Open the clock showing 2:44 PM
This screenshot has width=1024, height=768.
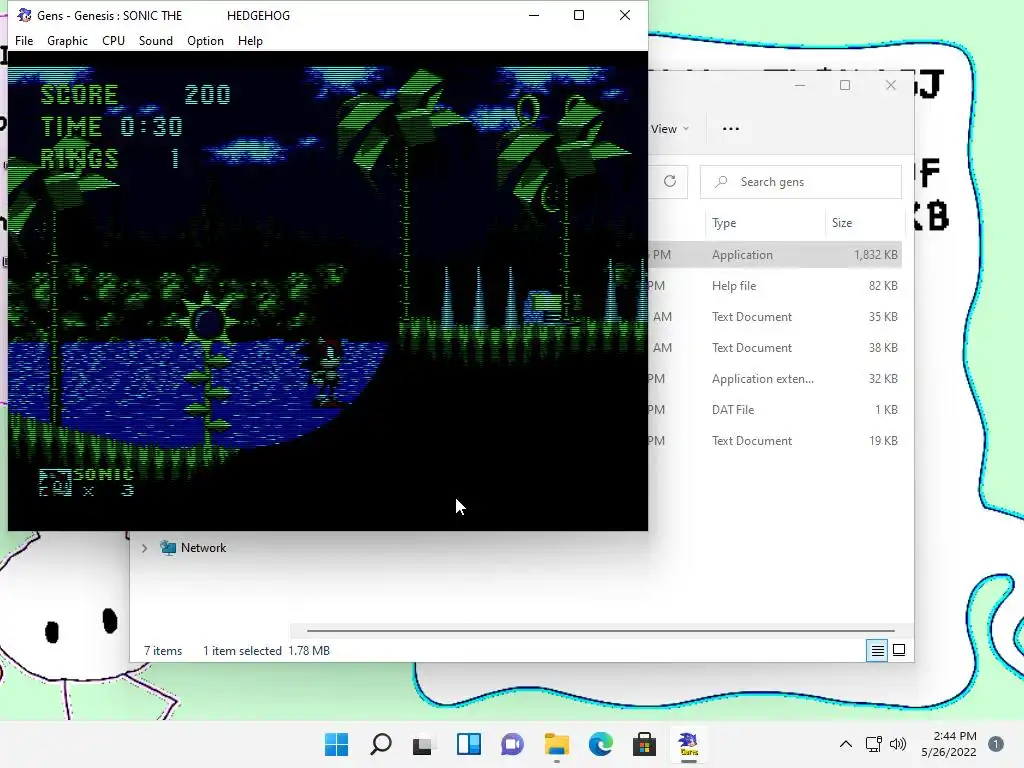tap(949, 744)
